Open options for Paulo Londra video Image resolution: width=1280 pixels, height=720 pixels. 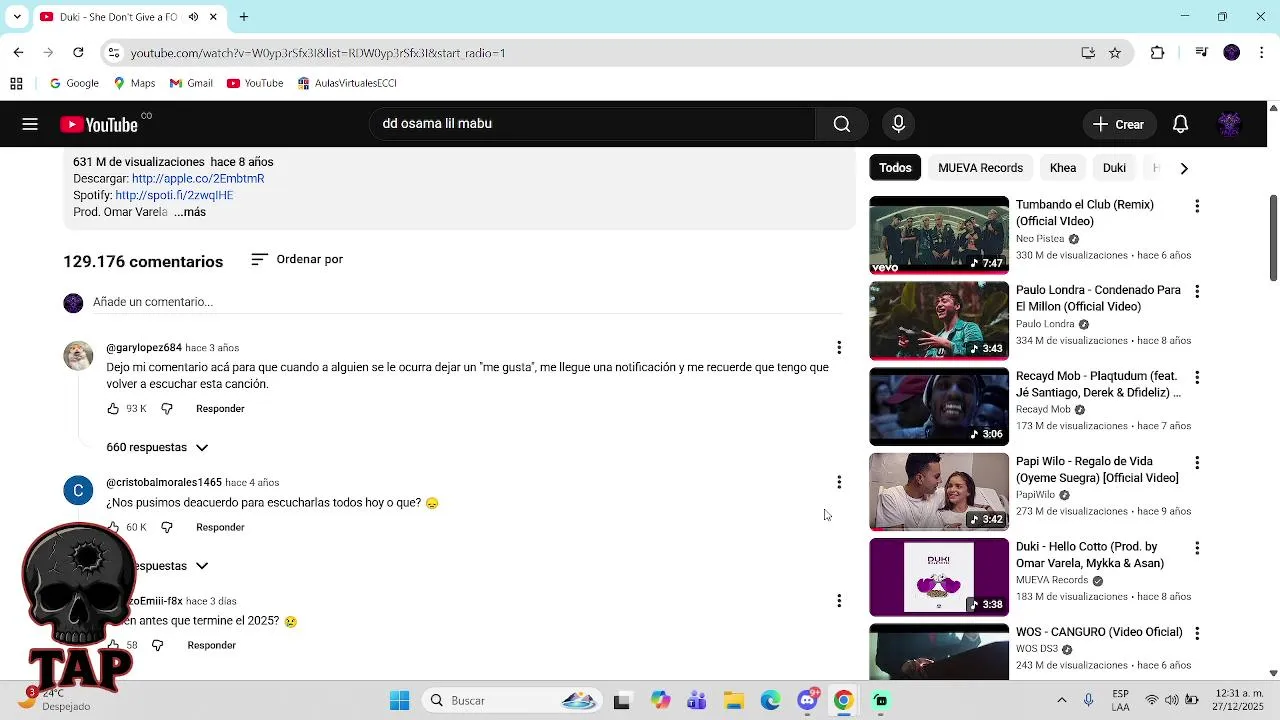[1197, 291]
